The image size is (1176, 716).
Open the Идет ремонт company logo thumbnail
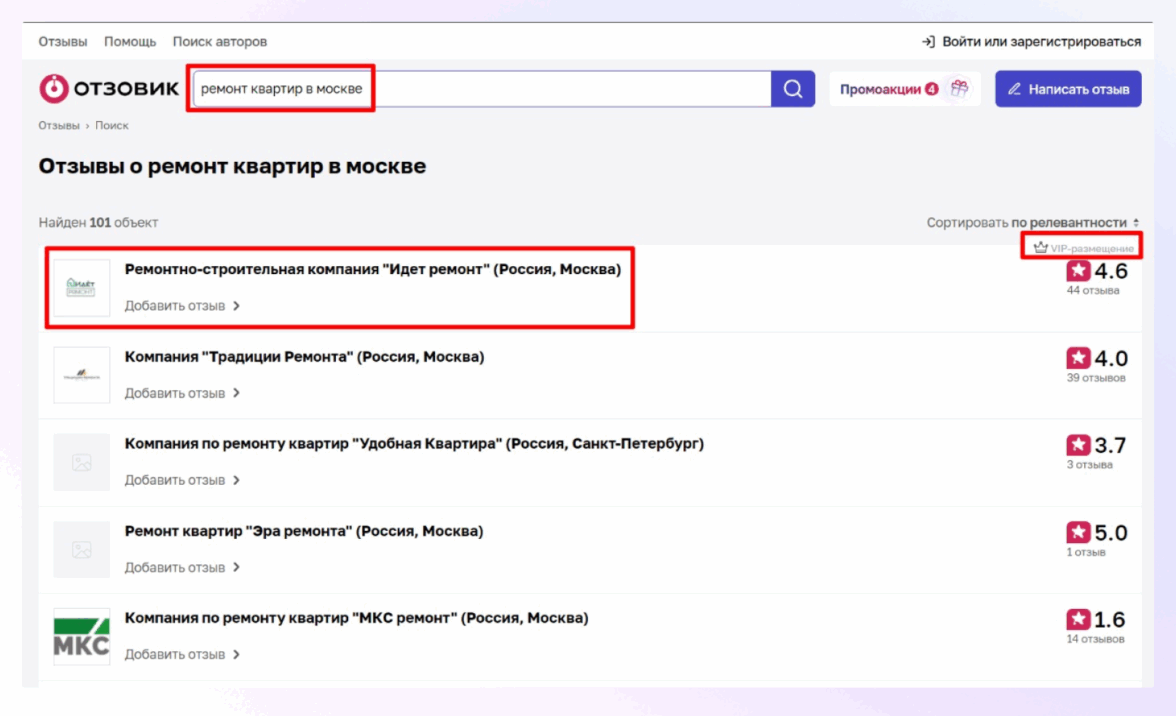coord(81,288)
